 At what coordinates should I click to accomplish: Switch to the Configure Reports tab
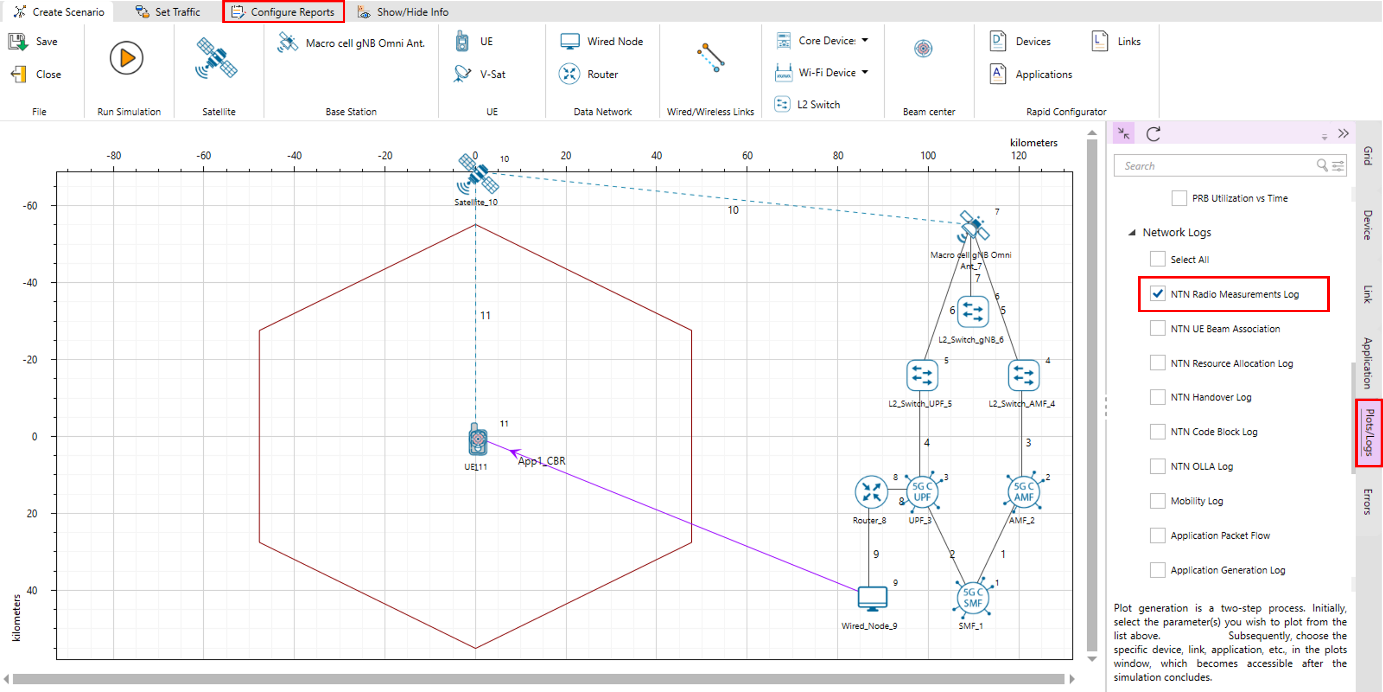(x=283, y=12)
